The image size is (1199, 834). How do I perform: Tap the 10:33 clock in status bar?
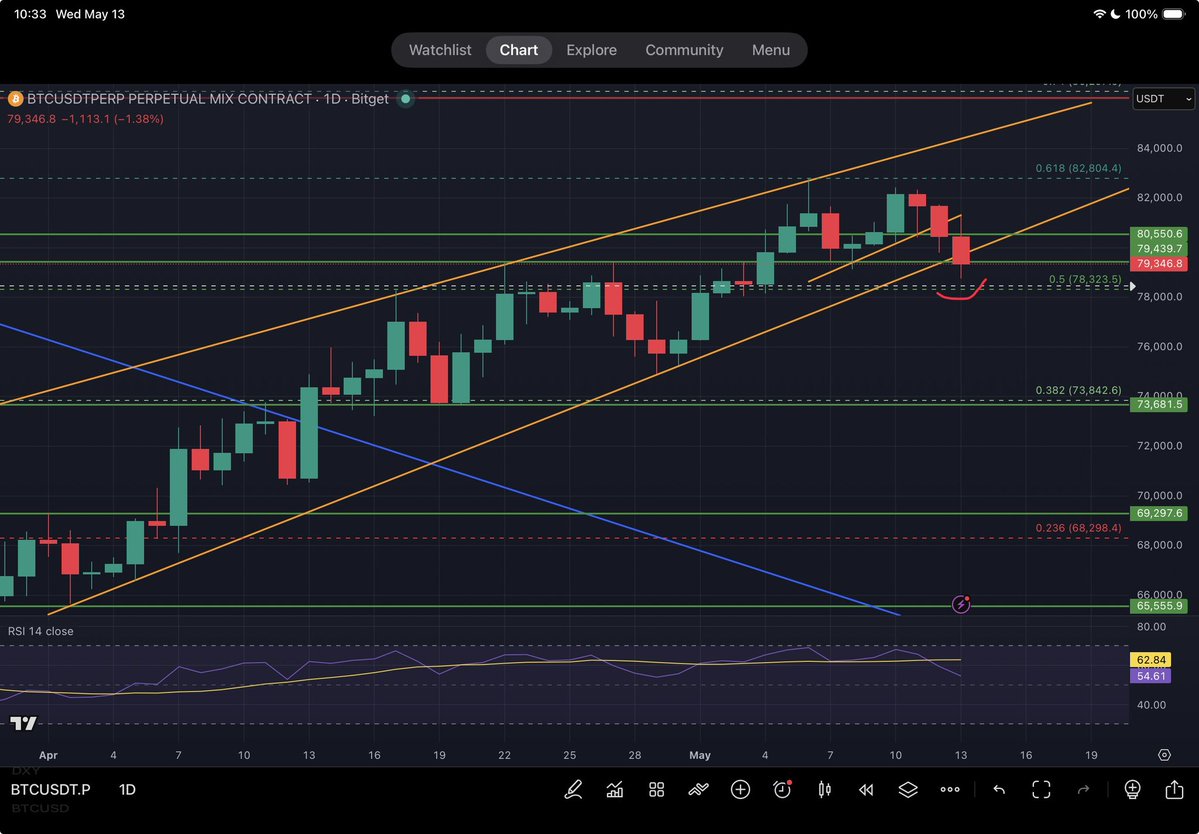30,14
